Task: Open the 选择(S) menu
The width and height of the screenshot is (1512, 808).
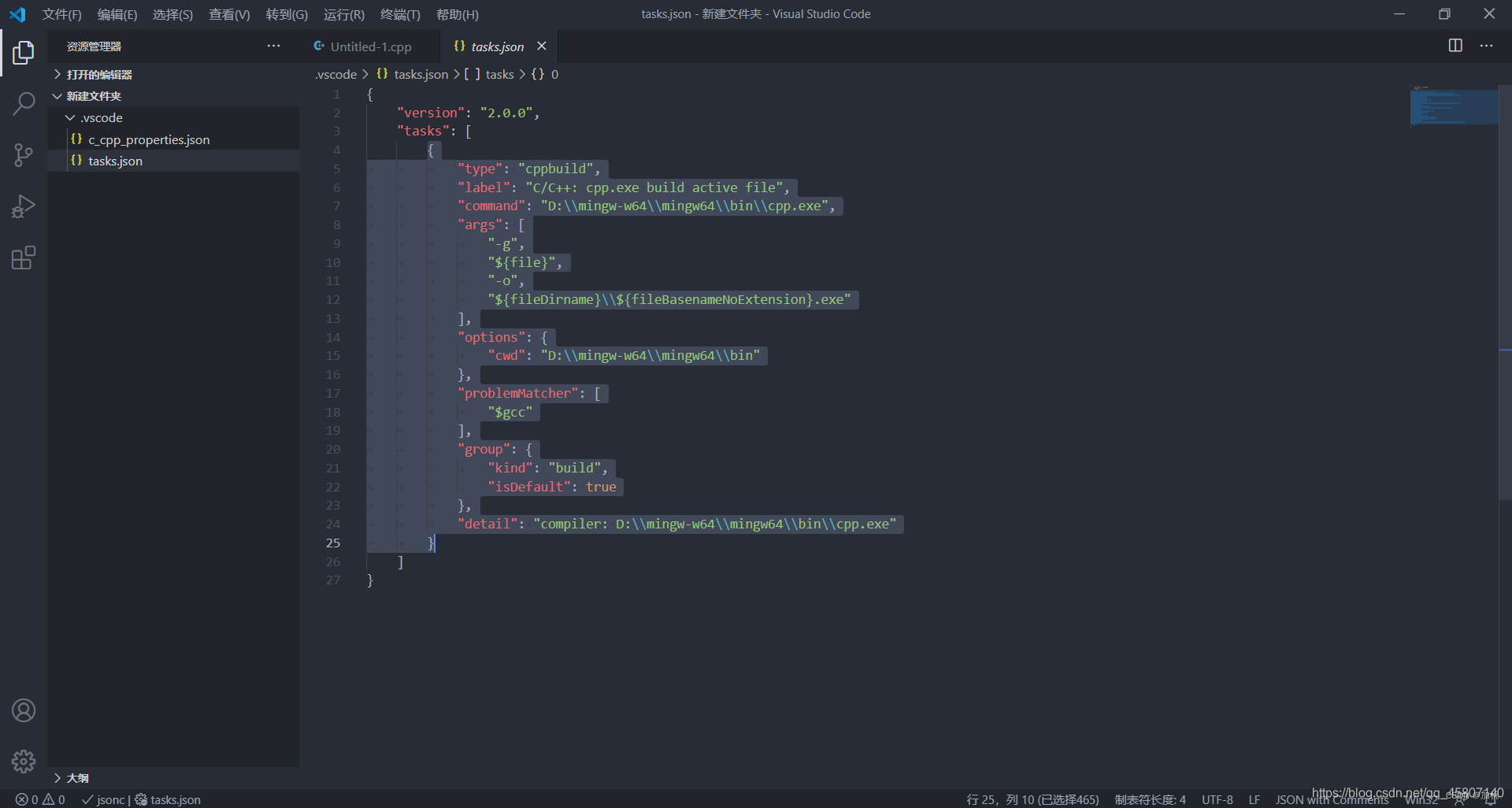Action: click(172, 14)
